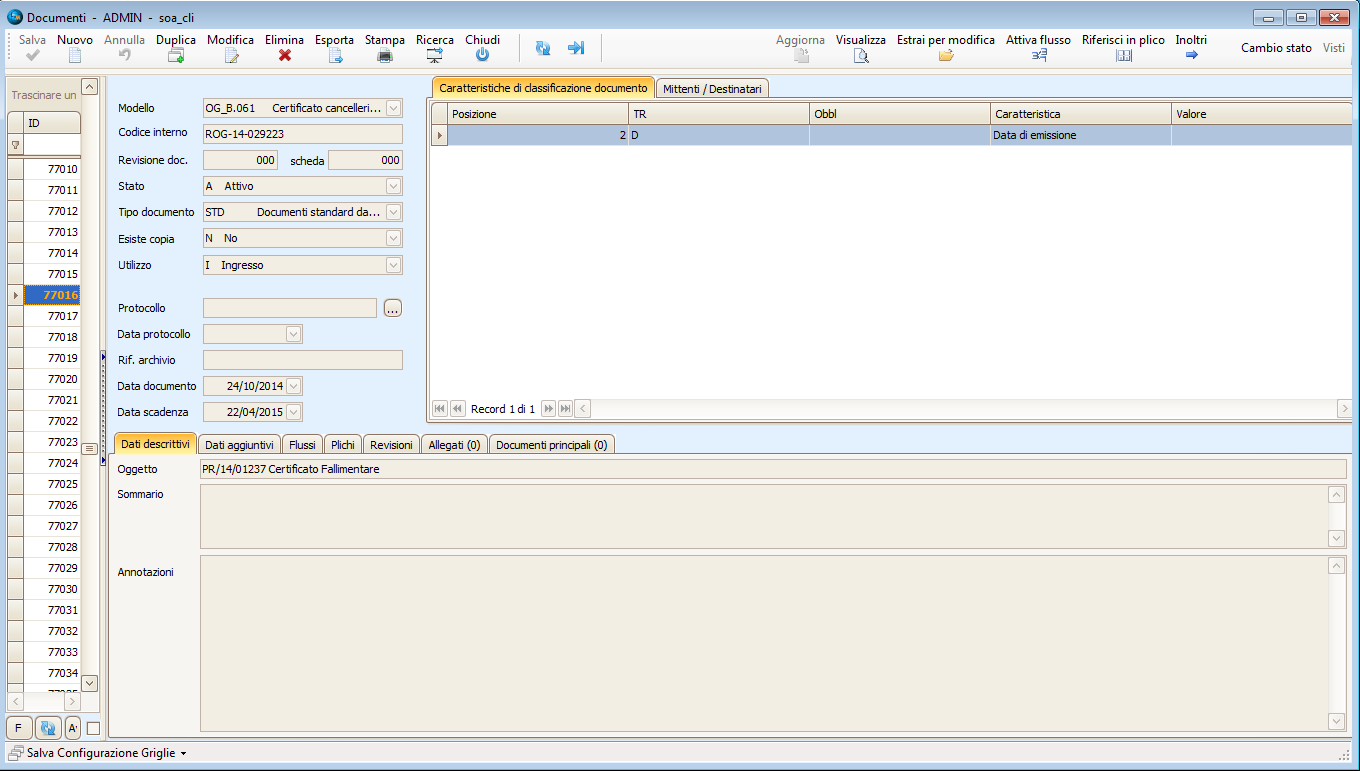Open the Utilizzo dropdown list
This screenshot has height=771, width=1360.
394,265
